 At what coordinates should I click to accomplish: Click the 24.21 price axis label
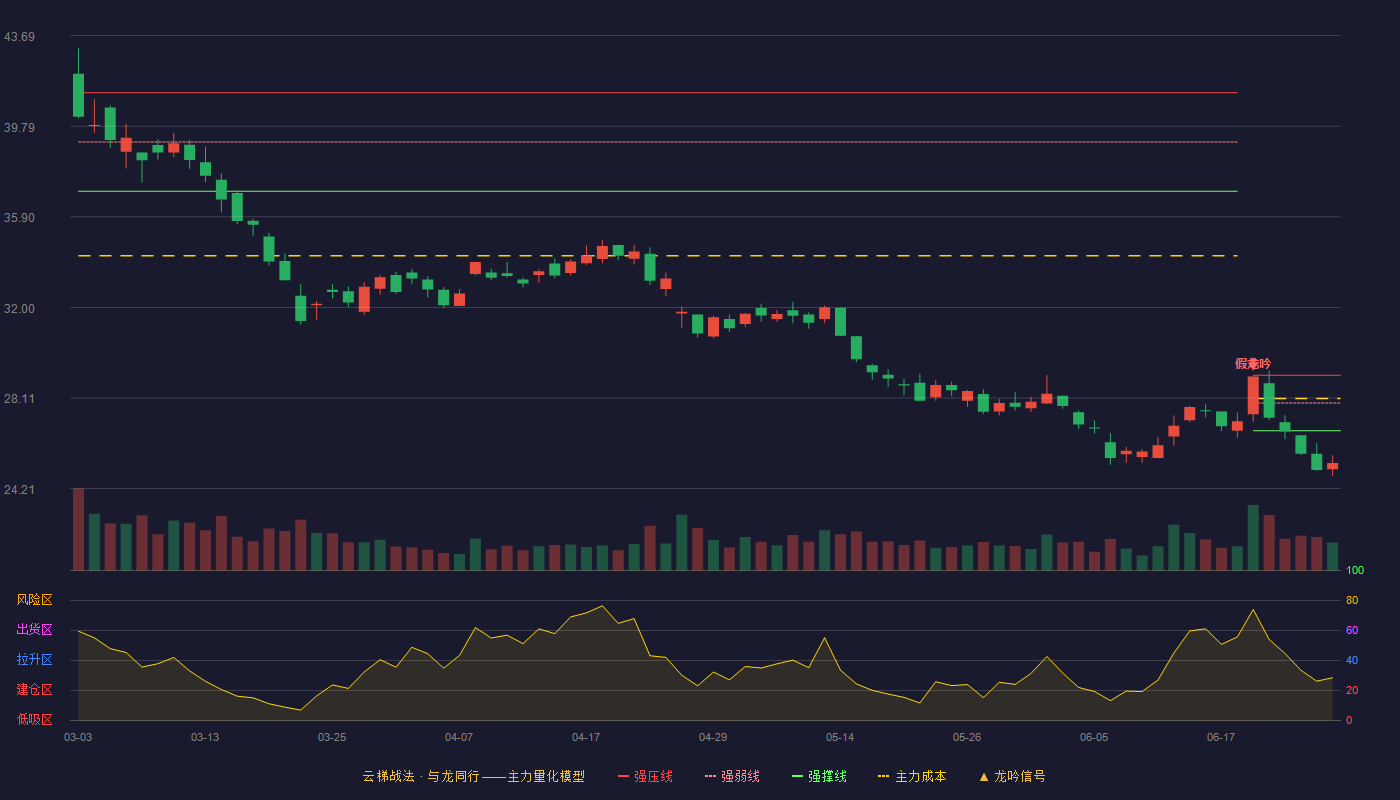[x=19, y=490]
